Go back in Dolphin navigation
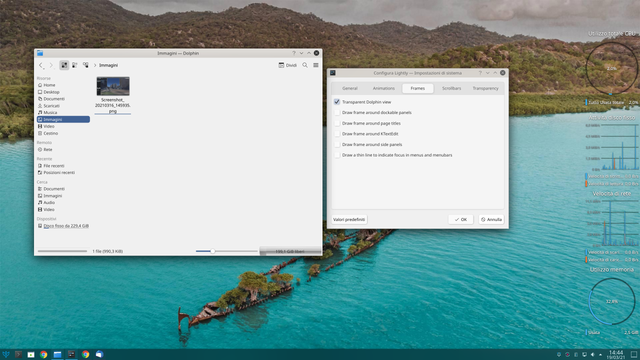This screenshot has height=360, width=640. [41, 65]
